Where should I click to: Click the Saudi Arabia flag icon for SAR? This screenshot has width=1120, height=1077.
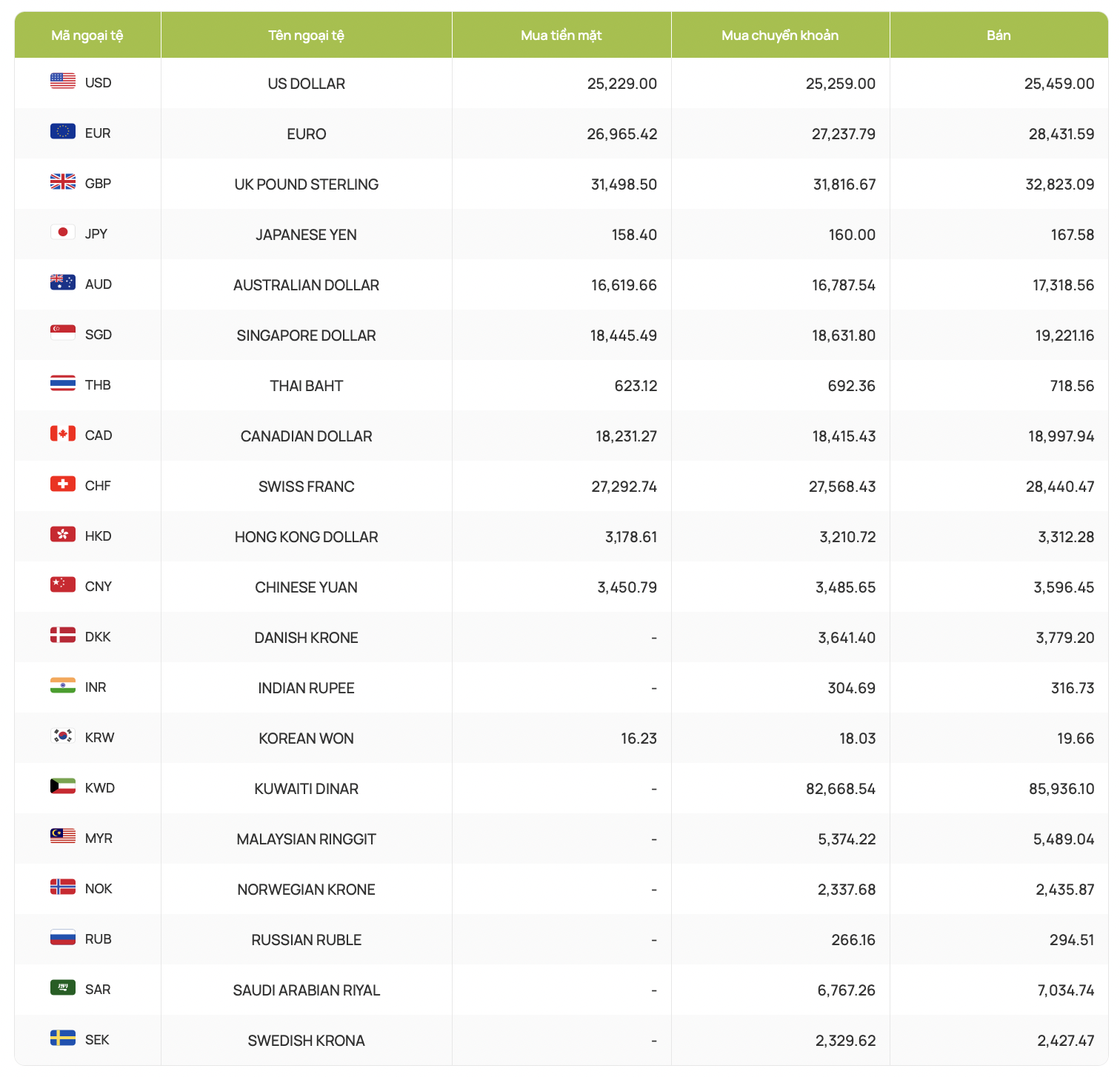click(x=63, y=987)
